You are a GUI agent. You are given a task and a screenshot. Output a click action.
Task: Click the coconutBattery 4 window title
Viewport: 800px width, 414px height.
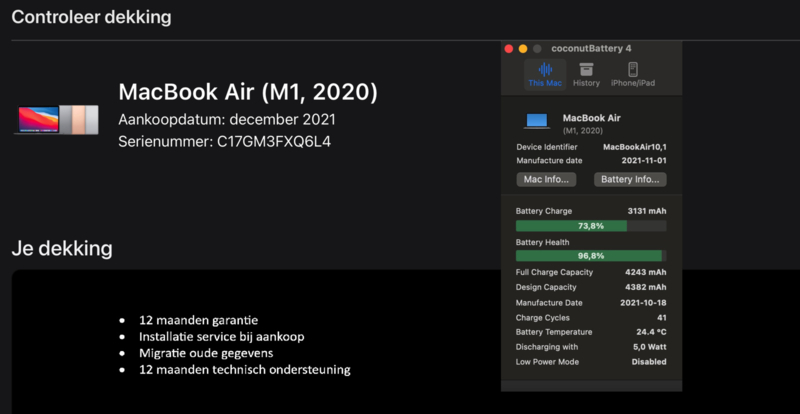click(591, 49)
